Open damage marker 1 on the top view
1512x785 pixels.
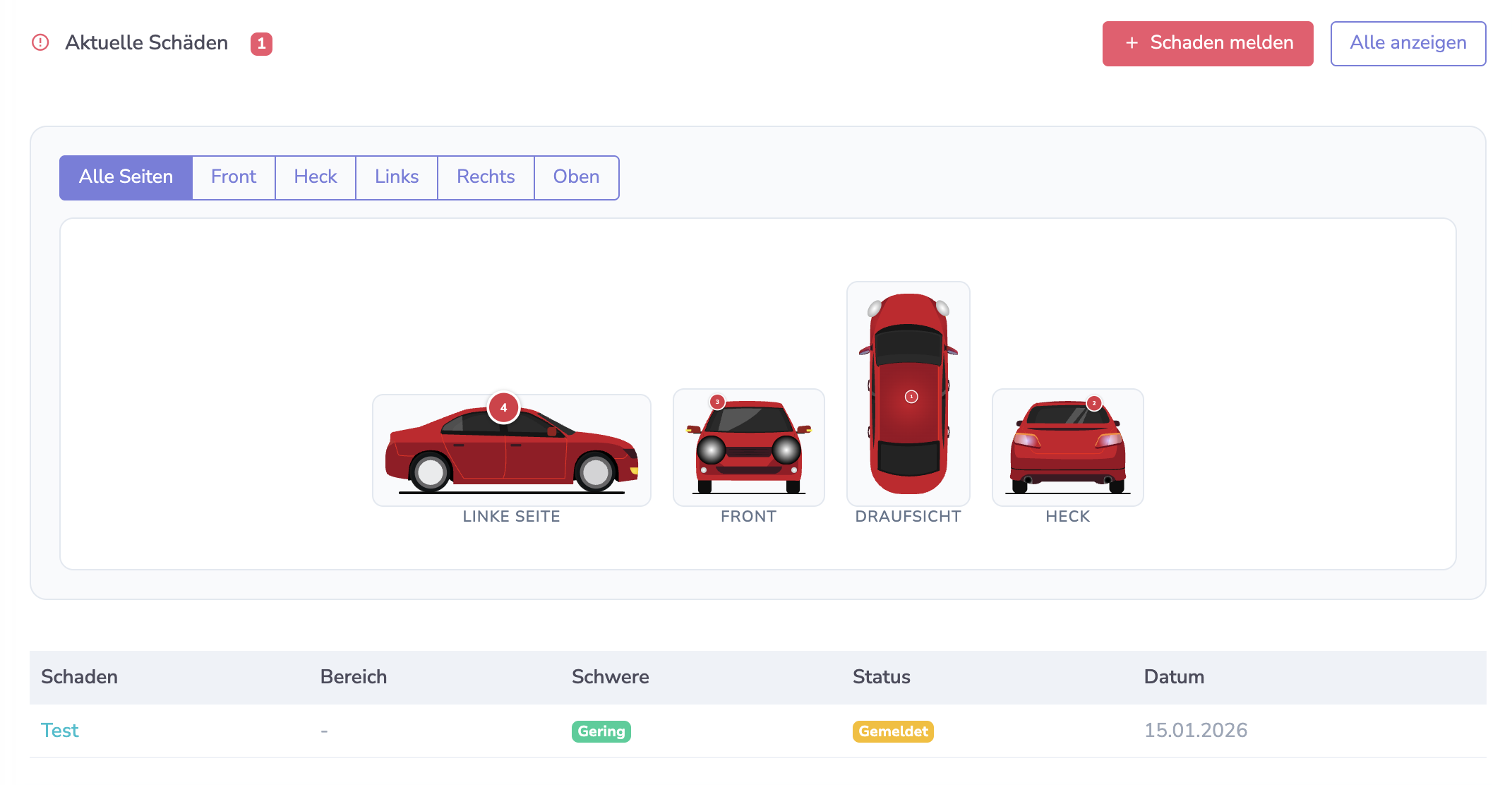[x=911, y=397]
